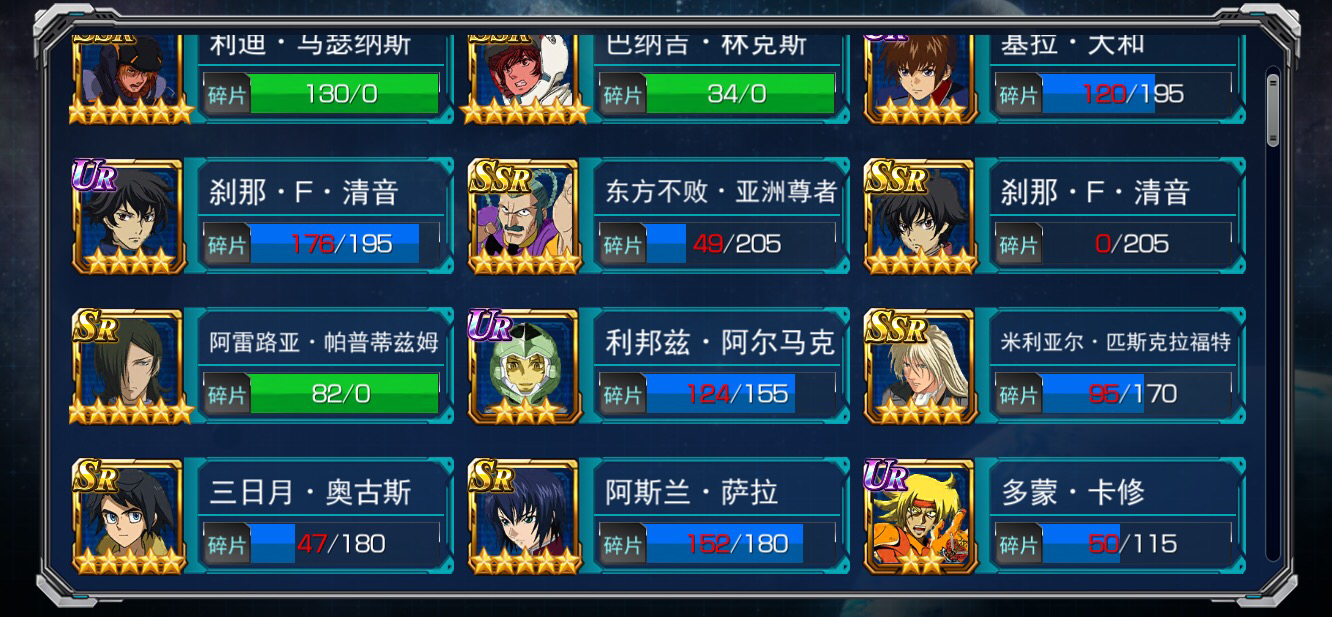Select the SR 三日月·奥古斯 portrait
Viewport: 1332px width, 617px height.
click(128, 517)
